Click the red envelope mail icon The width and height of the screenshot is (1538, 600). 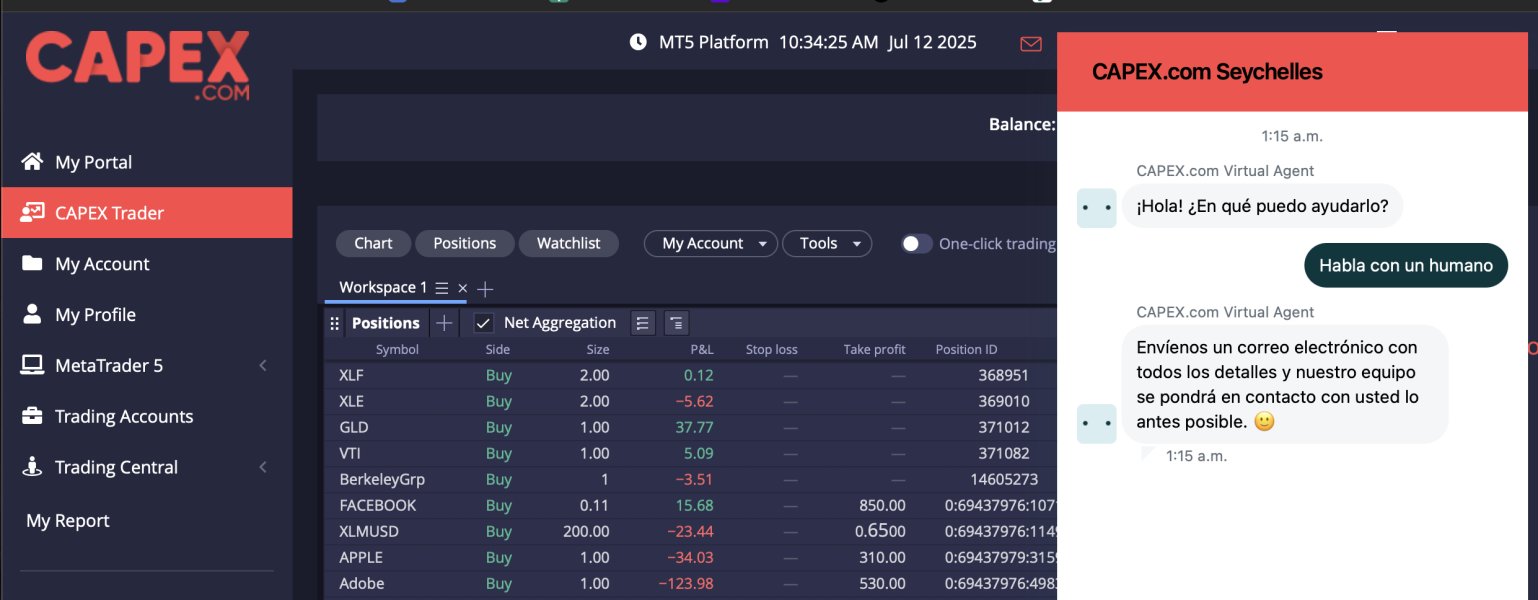[1030, 43]
